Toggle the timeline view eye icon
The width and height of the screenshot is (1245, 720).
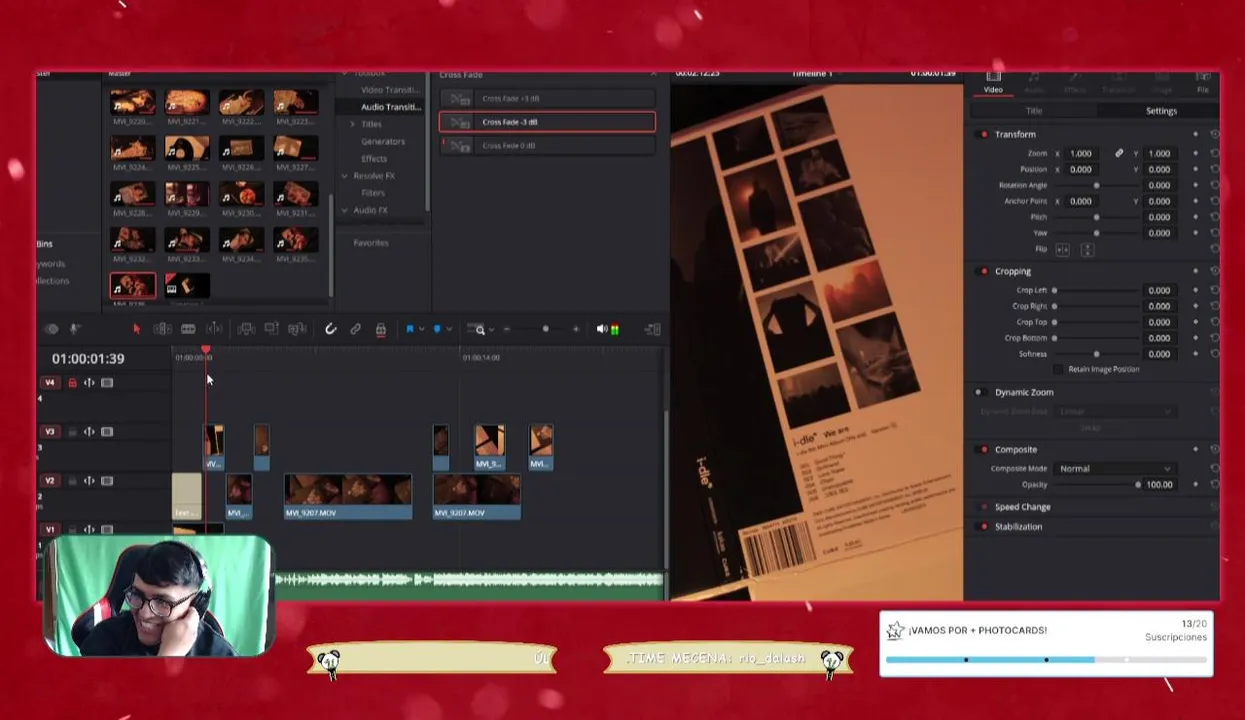52,329
